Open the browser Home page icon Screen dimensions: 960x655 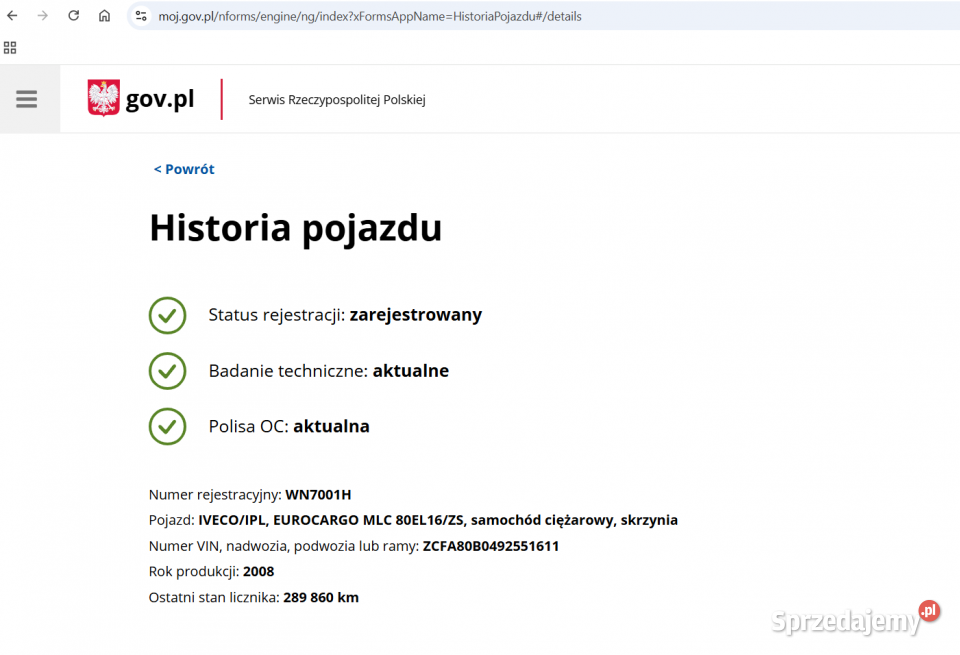[x=104, y=16]
